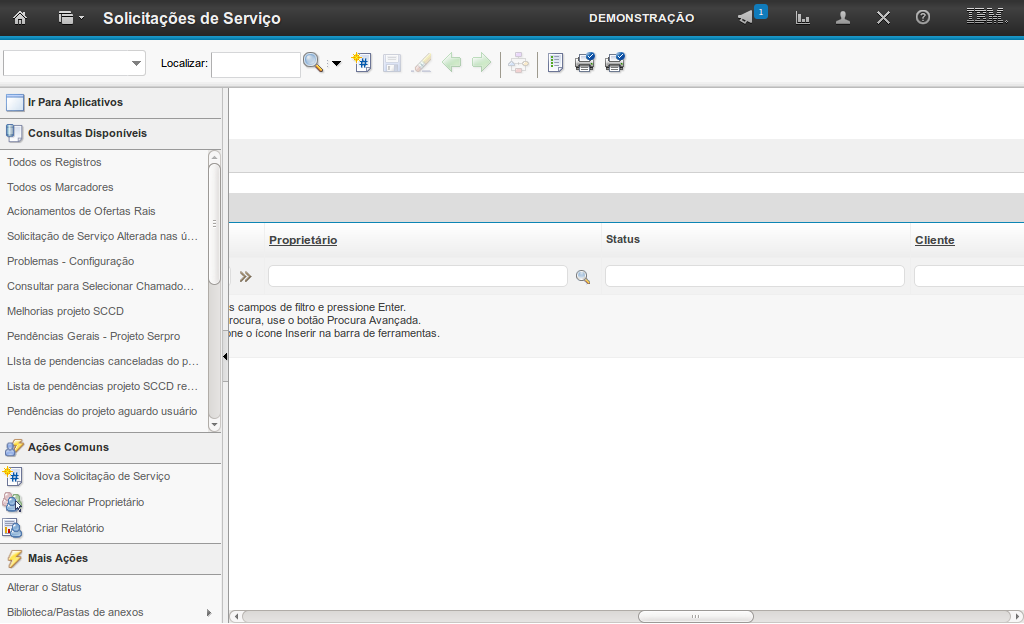Screen dimensions: 1024x624
Task: Click Nova Solicitação de Serviço link
Action: tap(101, 476)
